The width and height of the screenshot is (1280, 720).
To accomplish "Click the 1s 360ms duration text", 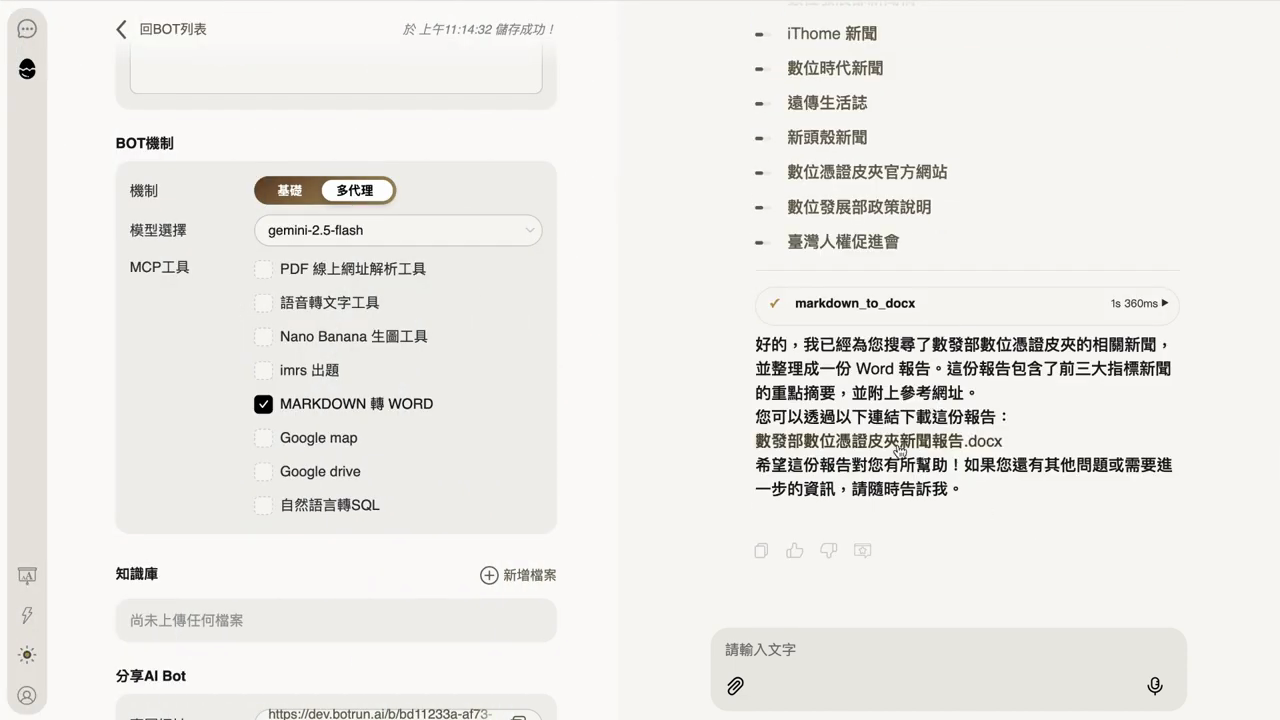I will coord(1134,303).
